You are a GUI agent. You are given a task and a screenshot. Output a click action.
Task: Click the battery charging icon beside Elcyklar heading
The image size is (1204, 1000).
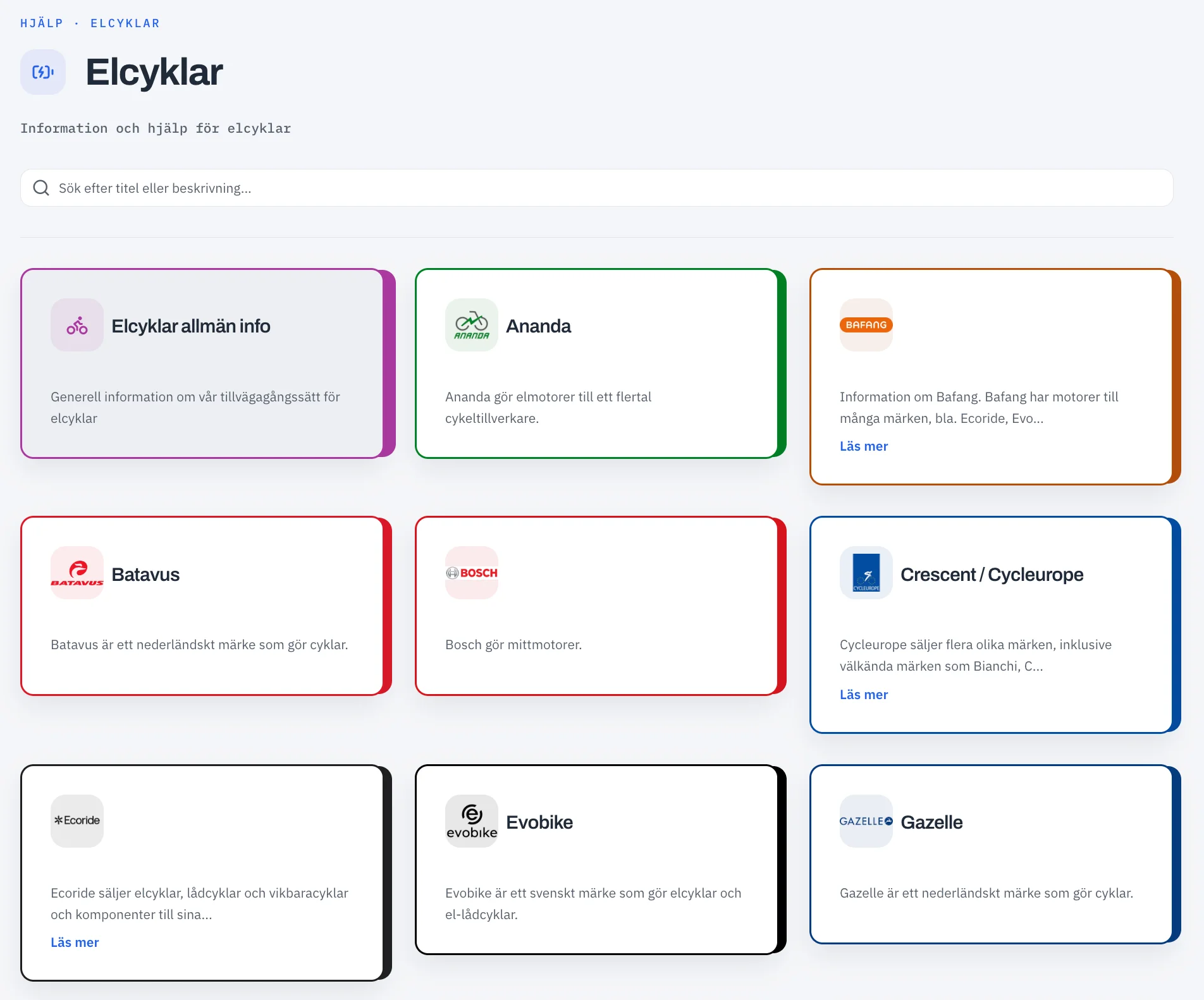click(x=43, y=72)
